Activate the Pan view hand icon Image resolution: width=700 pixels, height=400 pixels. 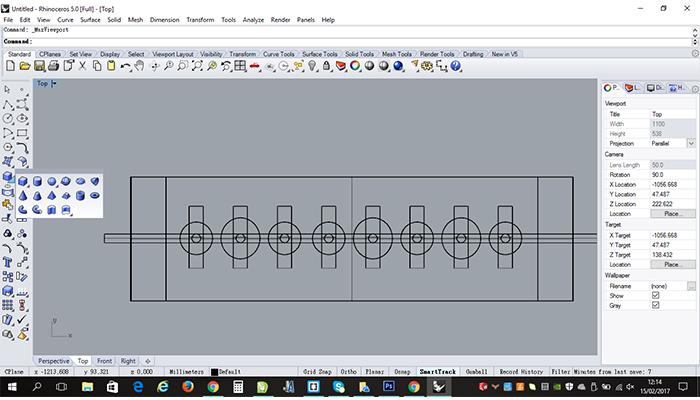pos(140,66)
